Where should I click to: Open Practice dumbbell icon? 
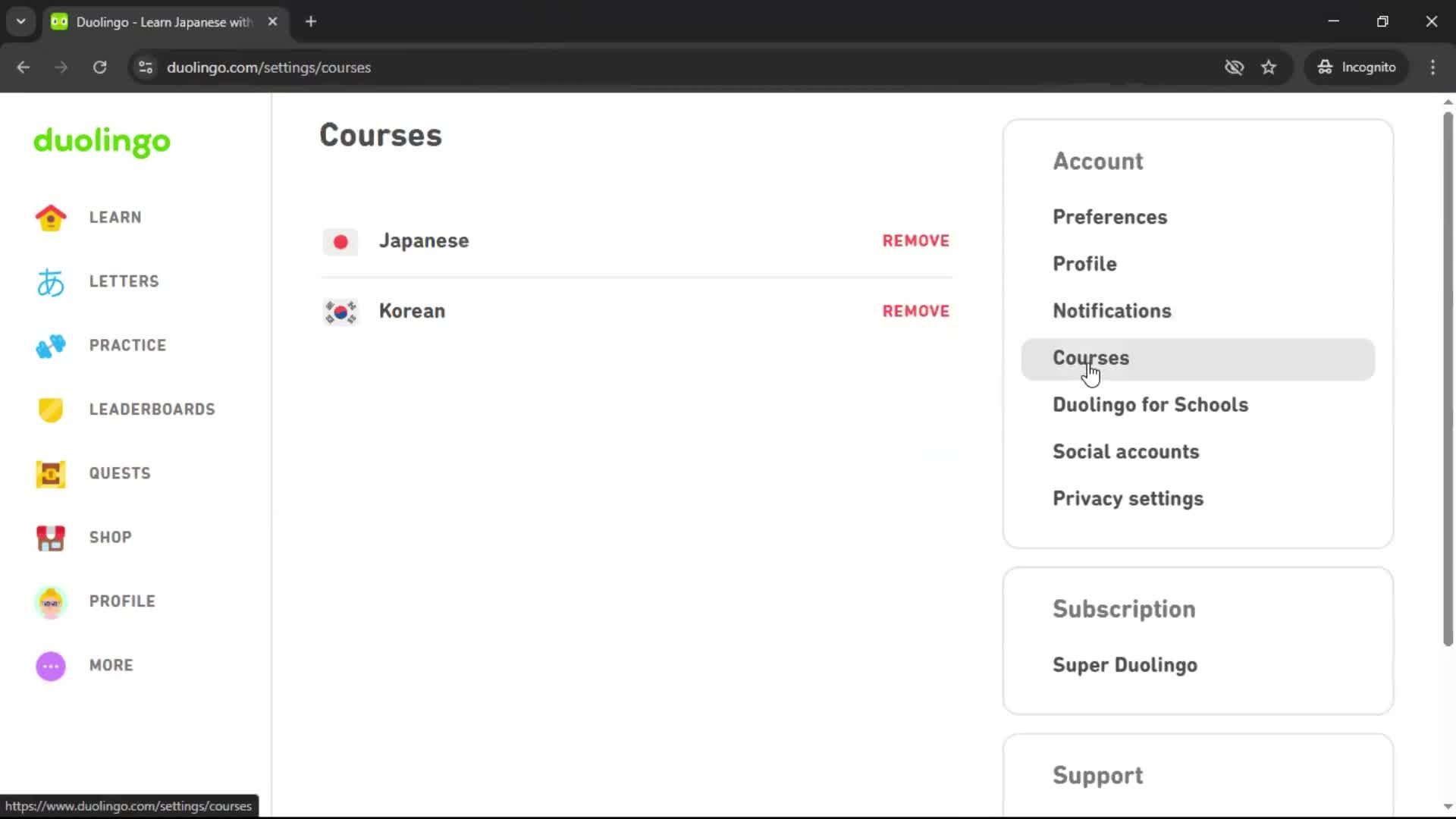51,346
